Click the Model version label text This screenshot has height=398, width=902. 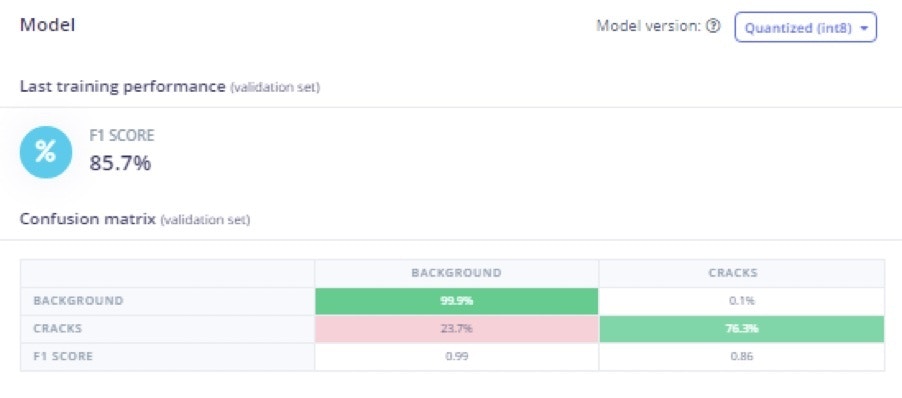648,26
